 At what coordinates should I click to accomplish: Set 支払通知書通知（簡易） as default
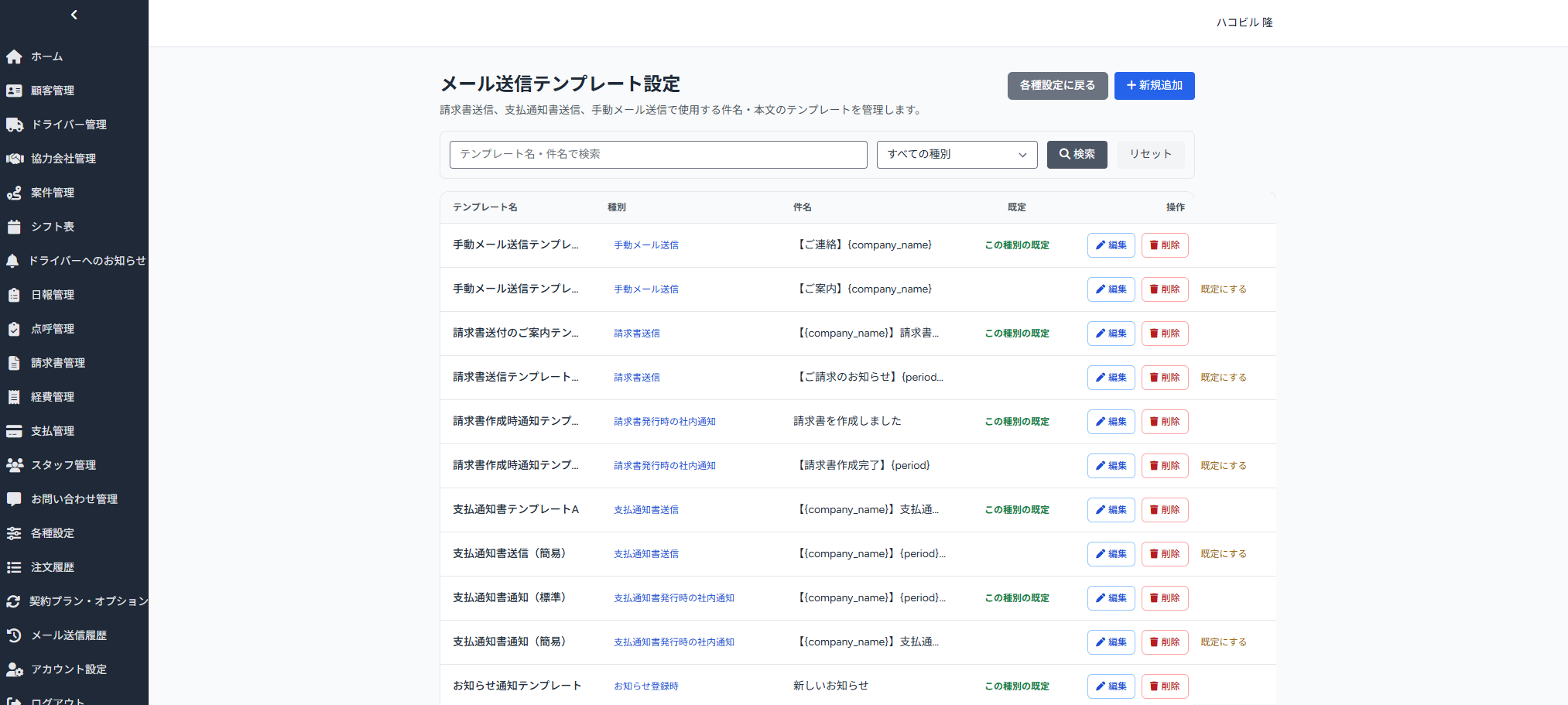pyautogui.click(x=1223, y=642)
